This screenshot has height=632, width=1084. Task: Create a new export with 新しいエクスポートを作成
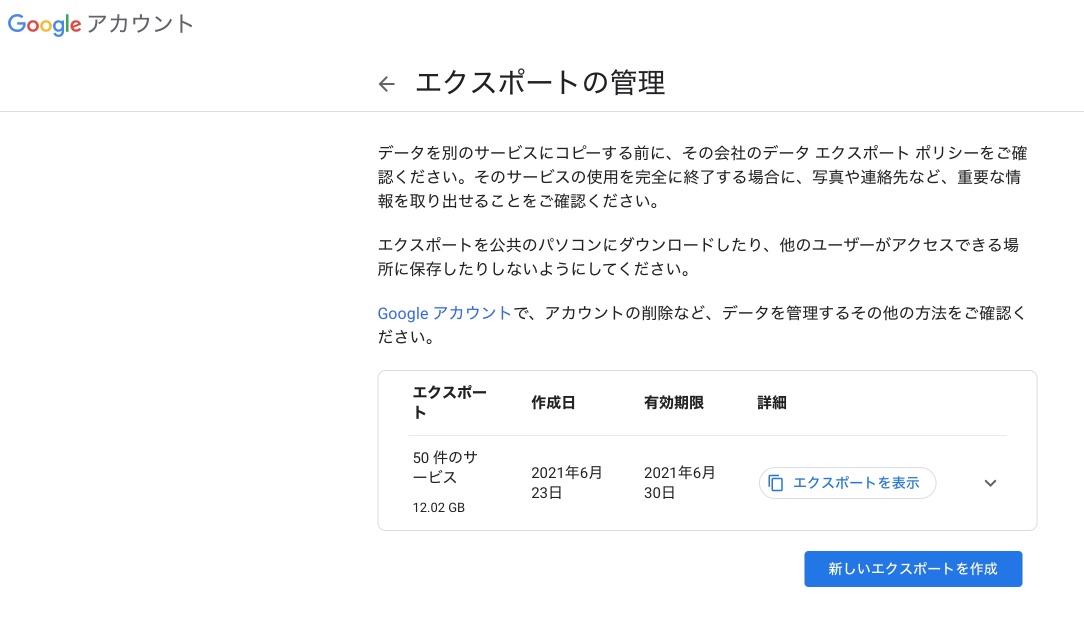coord(913,568)
